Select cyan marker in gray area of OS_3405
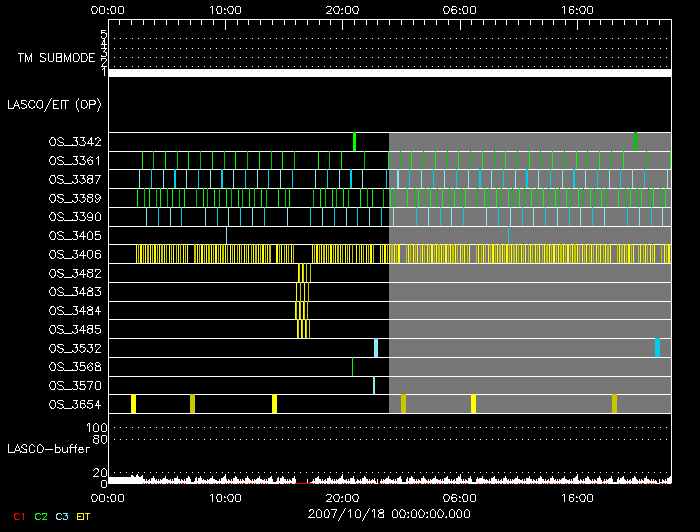 508,235
